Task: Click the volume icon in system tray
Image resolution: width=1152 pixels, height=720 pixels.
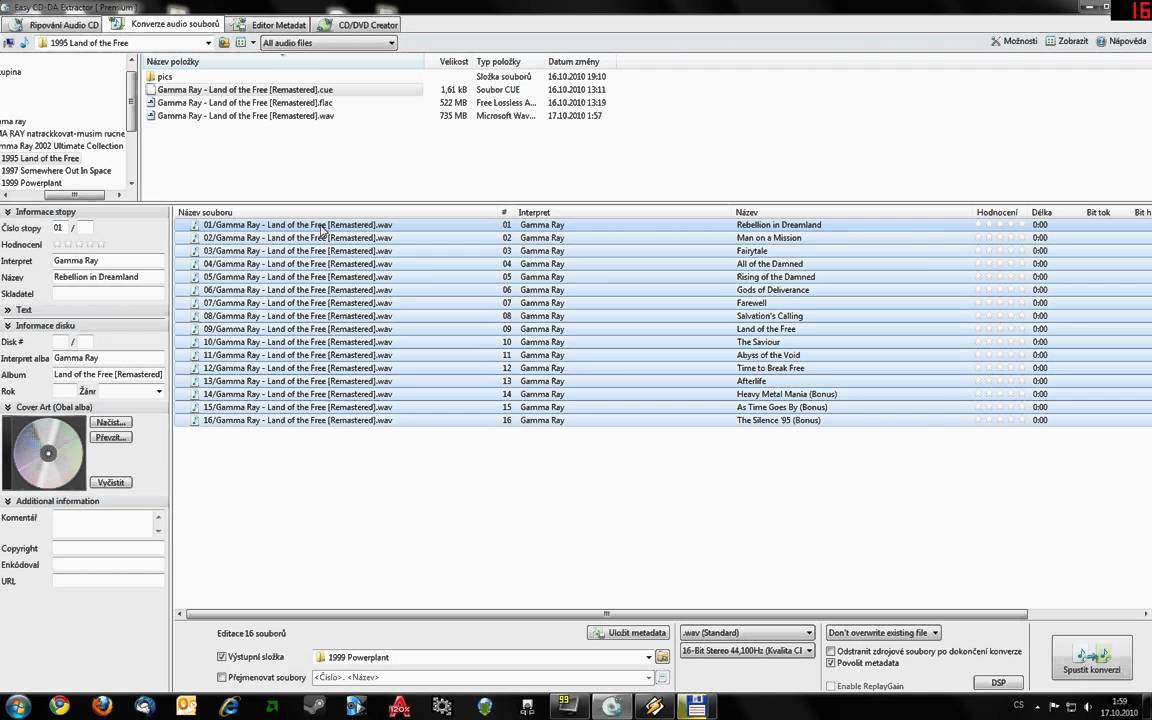Action: point(1088,707)
